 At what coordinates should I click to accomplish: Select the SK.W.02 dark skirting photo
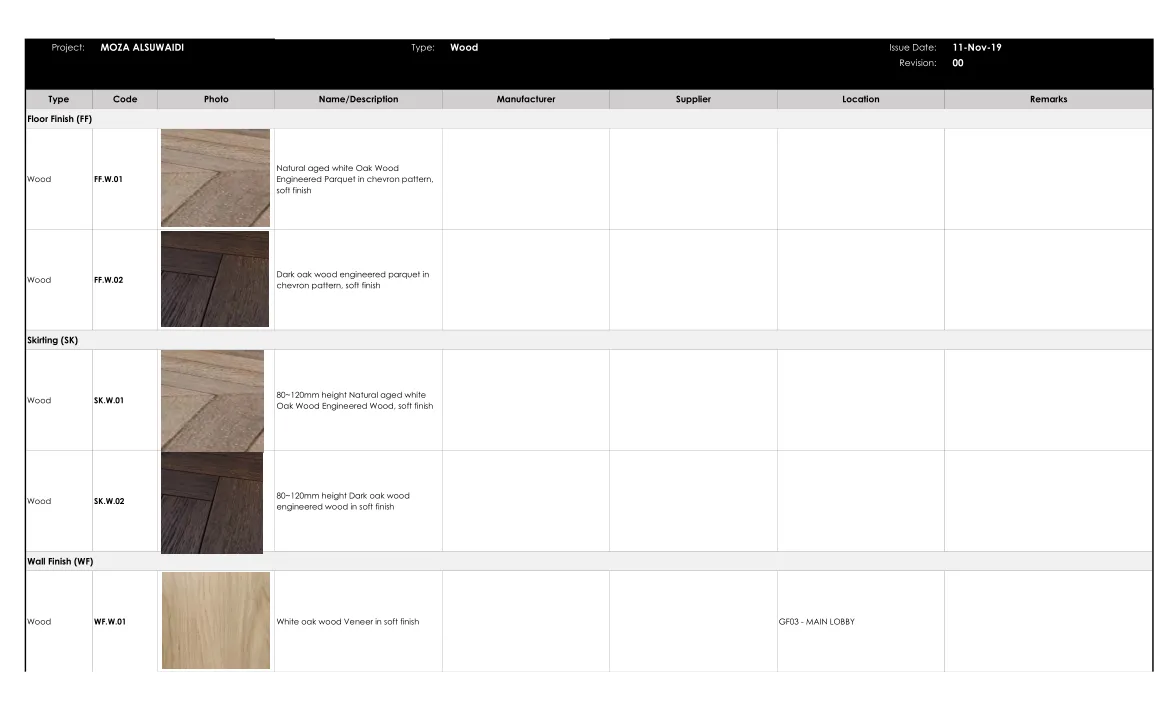(212, 502)
